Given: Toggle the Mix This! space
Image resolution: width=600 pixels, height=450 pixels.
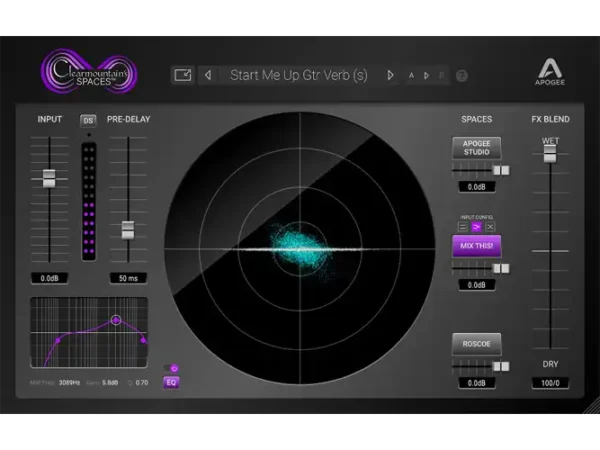Looking at the screenshot, I should point(476,246).
